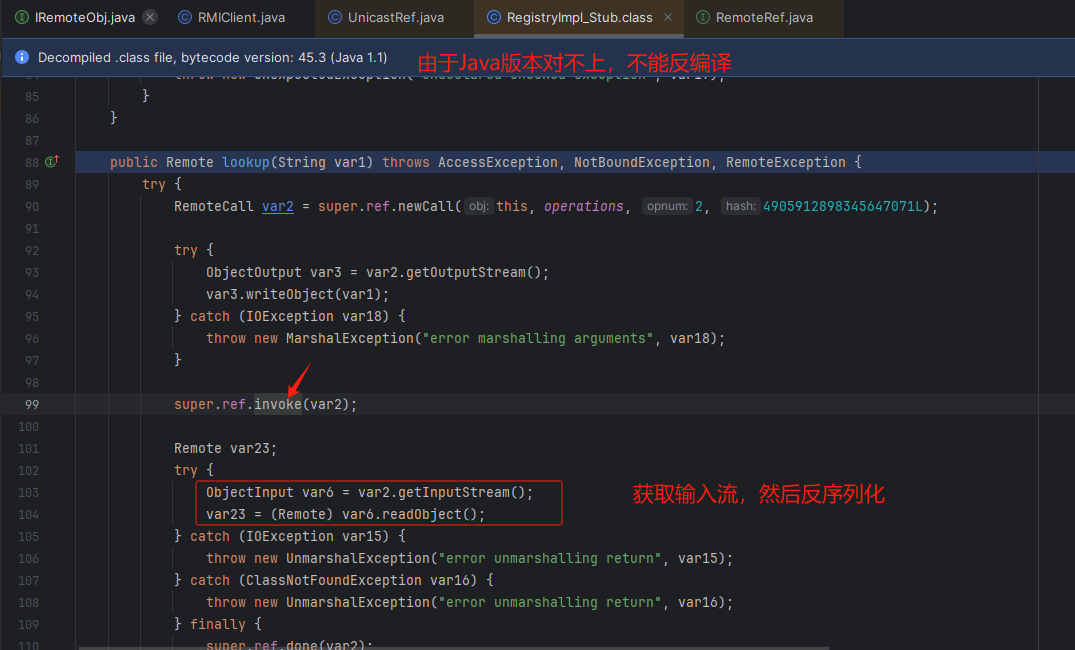Click the RMIClient.java class file icon
This screenshot has width=1075, height=650.
coord(184,18)
